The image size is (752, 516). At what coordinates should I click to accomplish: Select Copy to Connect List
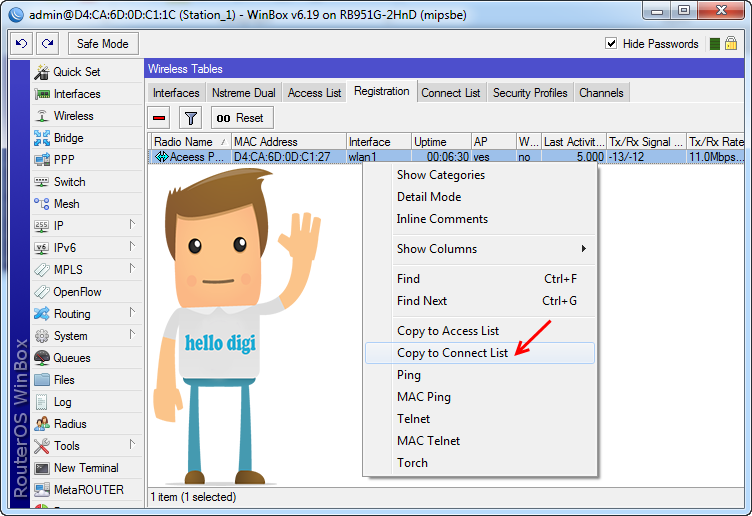(x=480, y=353)
